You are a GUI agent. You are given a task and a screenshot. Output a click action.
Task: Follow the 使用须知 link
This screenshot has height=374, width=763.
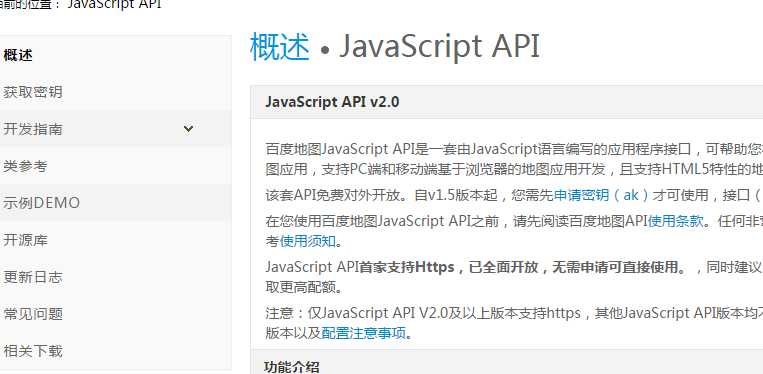(x=308, y=241)
